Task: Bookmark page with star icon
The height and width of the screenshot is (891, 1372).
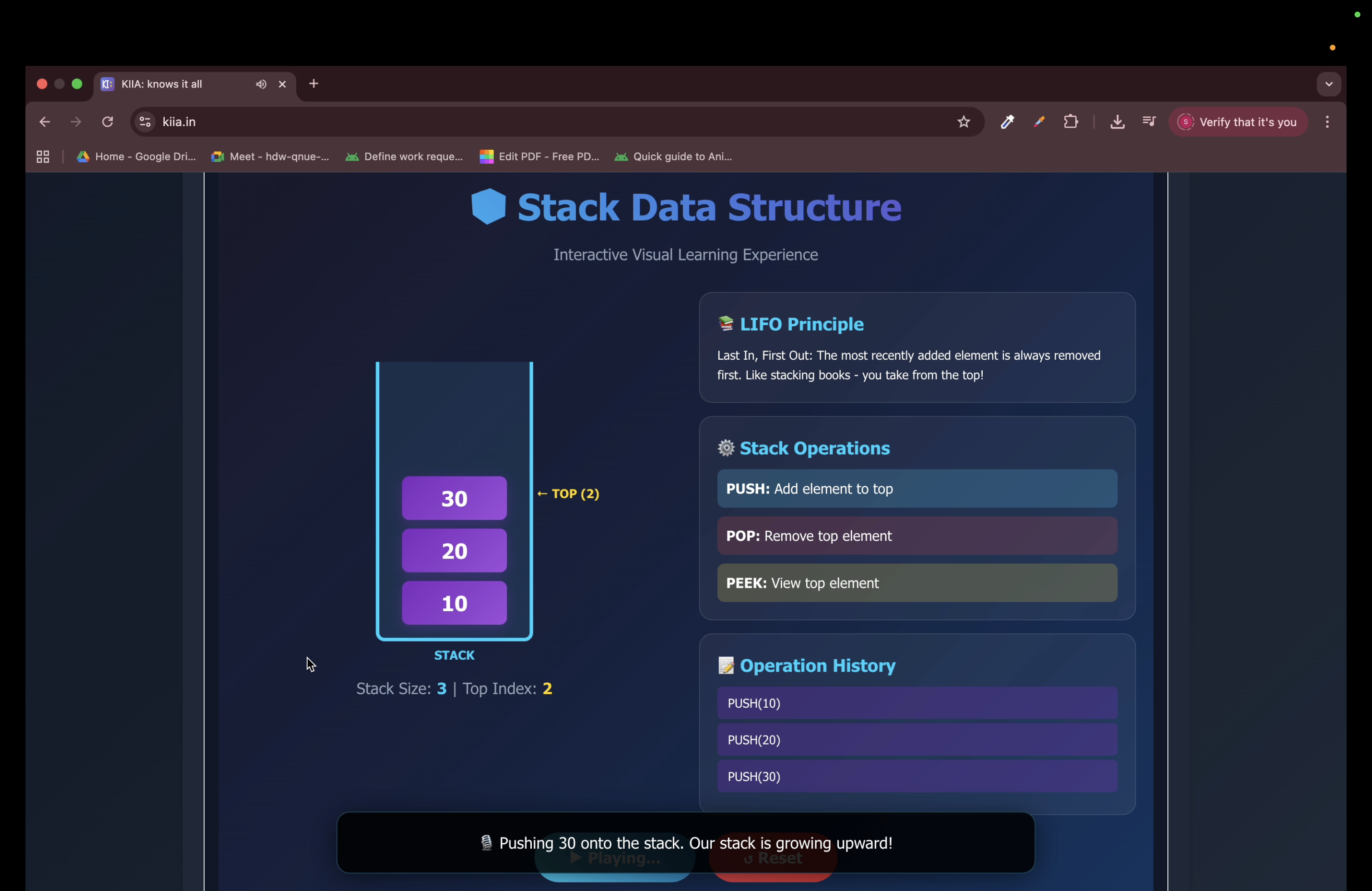Action: coord(963,122)
